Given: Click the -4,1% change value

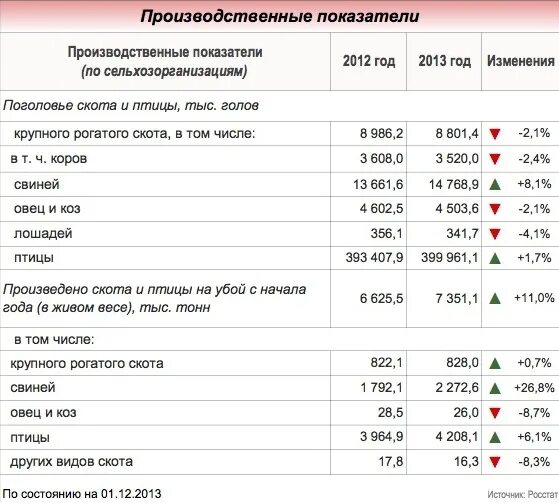Looking at the screenshot, I should (x=534, y=233).
